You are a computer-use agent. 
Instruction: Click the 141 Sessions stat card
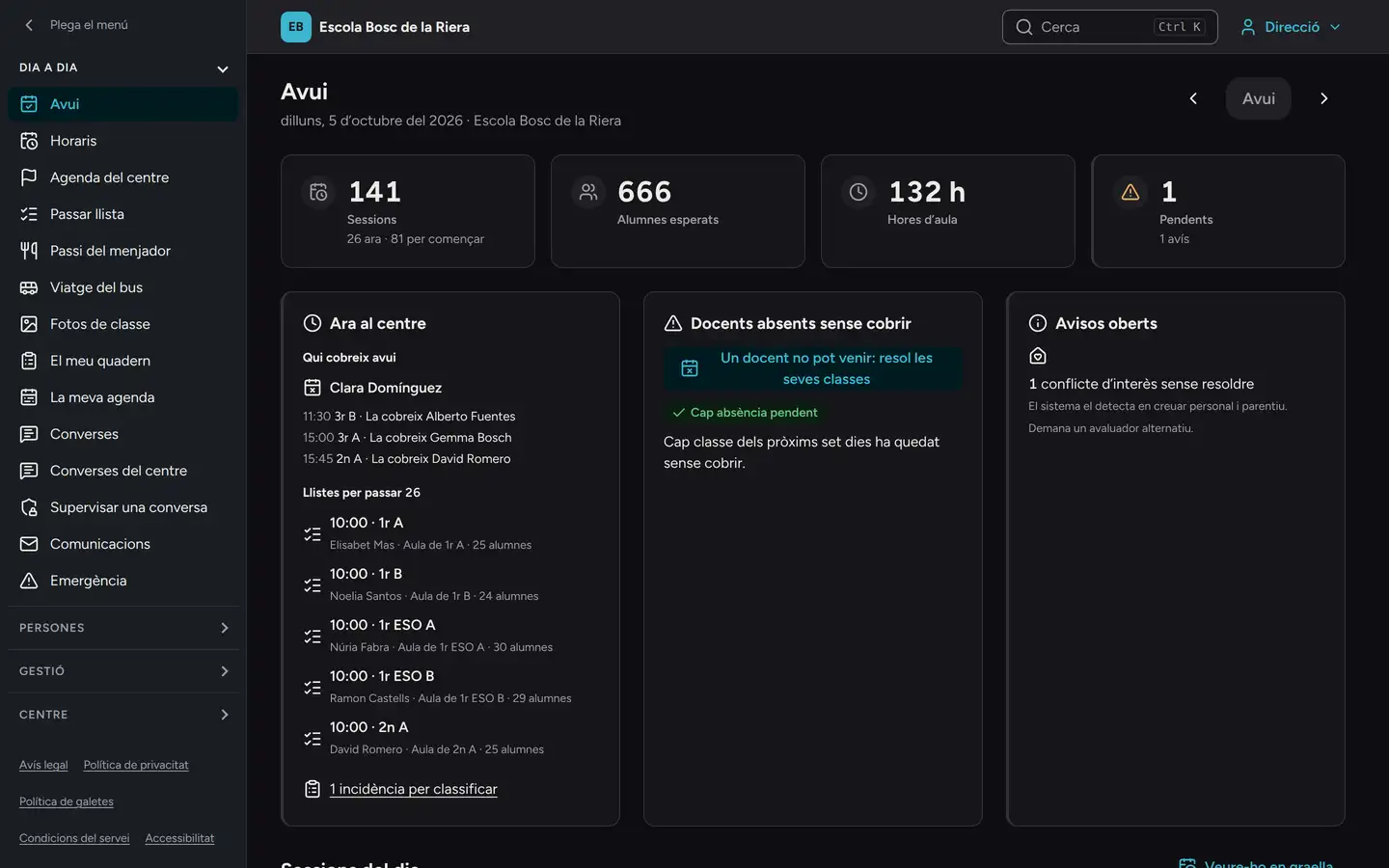tap(408, 211)
